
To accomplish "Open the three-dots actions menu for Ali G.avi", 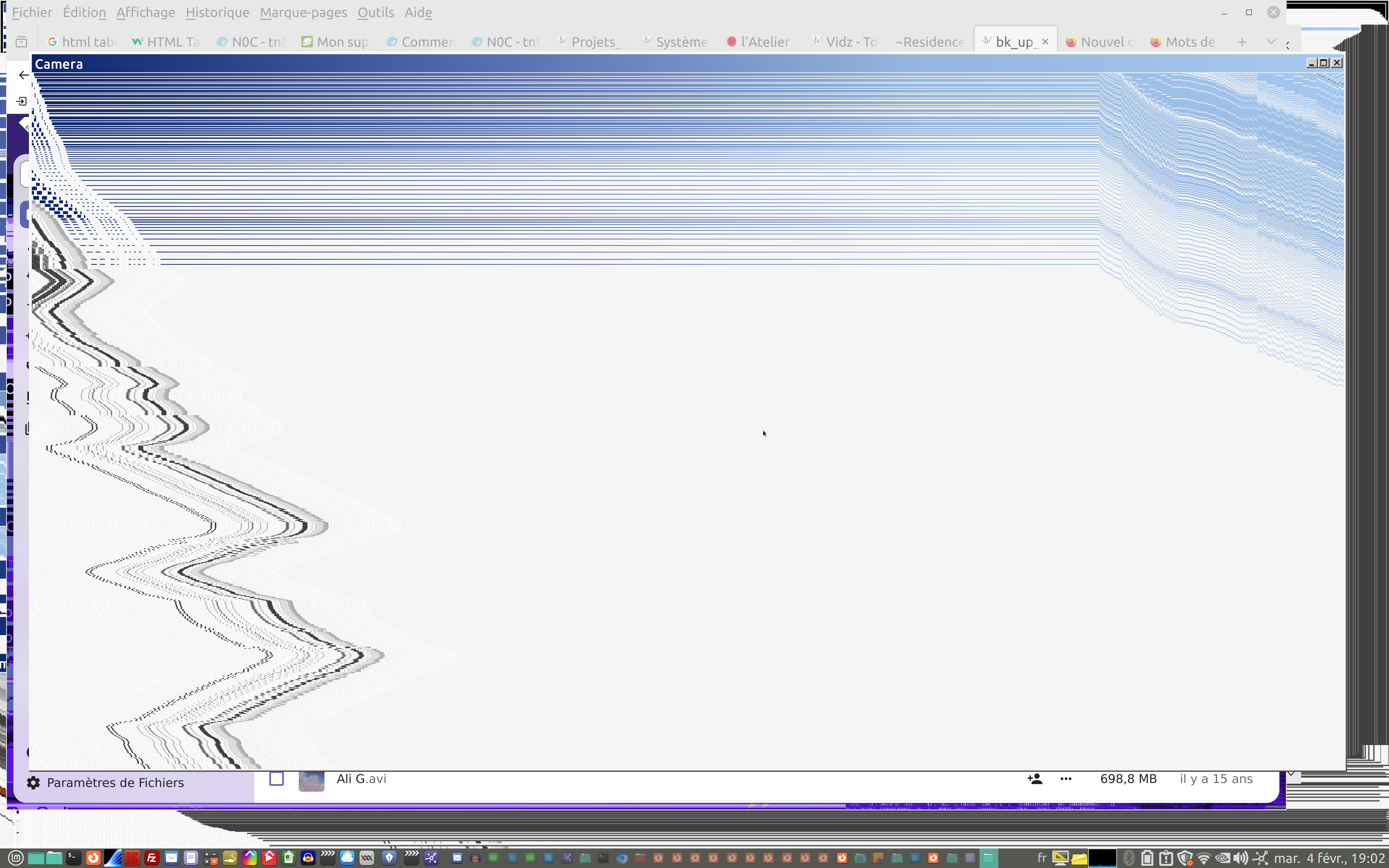I will (x=1066, y=779).
